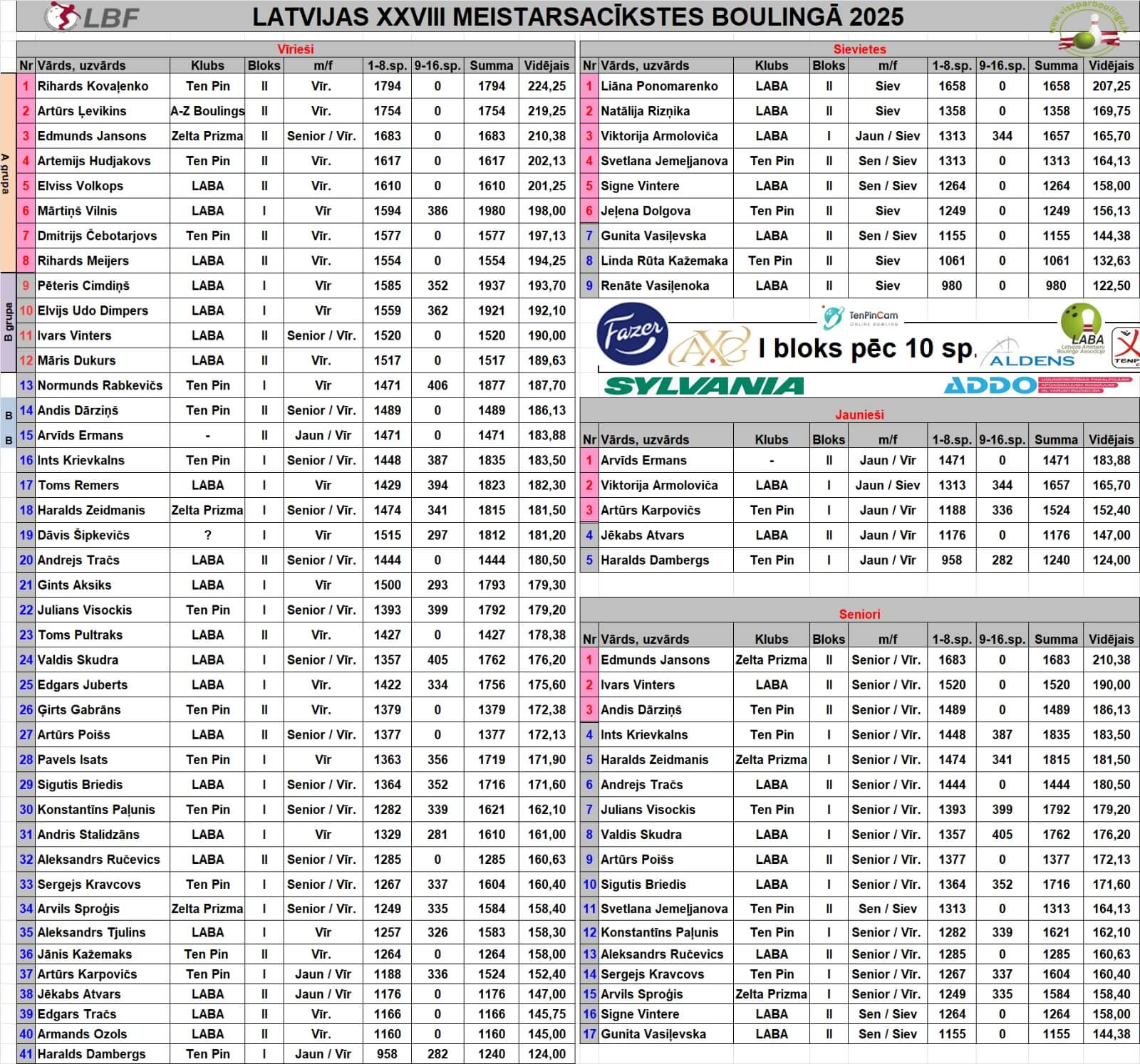Click the '?' club cell for Dāvis Šipkevičs

pyautogui.click(x=207, y=535)
